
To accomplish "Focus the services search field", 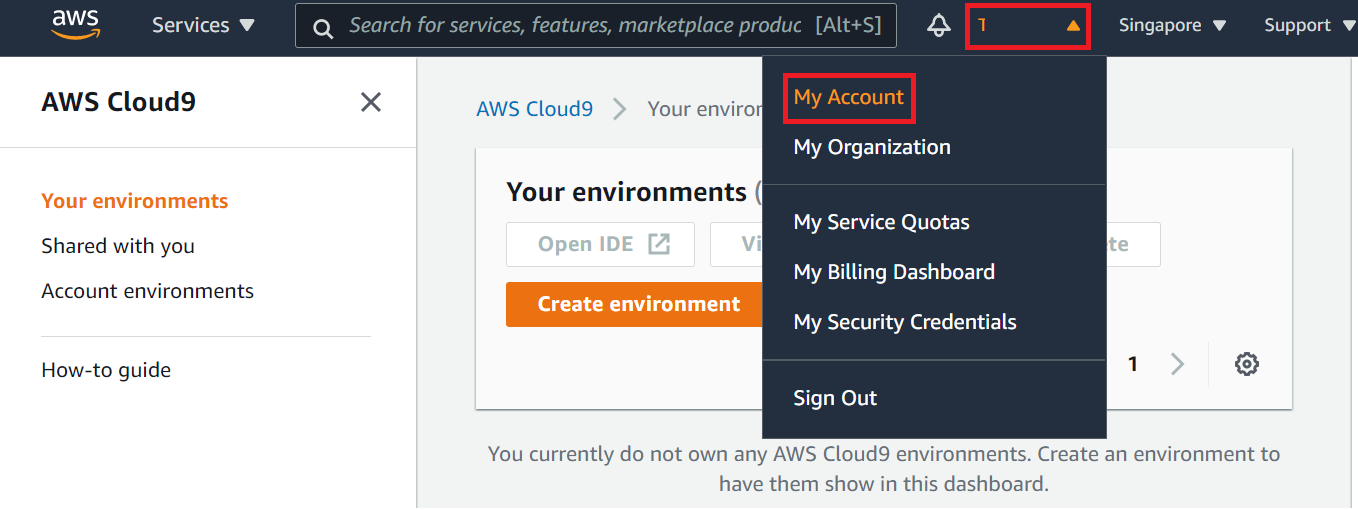I will pos(575,26).
